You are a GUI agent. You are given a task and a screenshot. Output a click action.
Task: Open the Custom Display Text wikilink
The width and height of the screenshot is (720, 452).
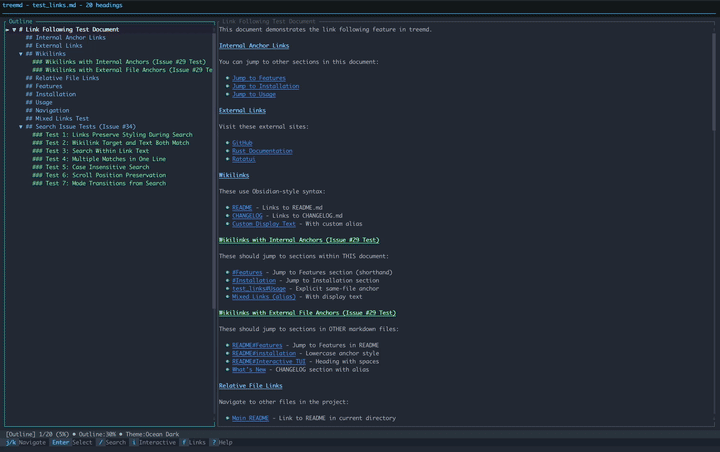(x=264, y=224)
